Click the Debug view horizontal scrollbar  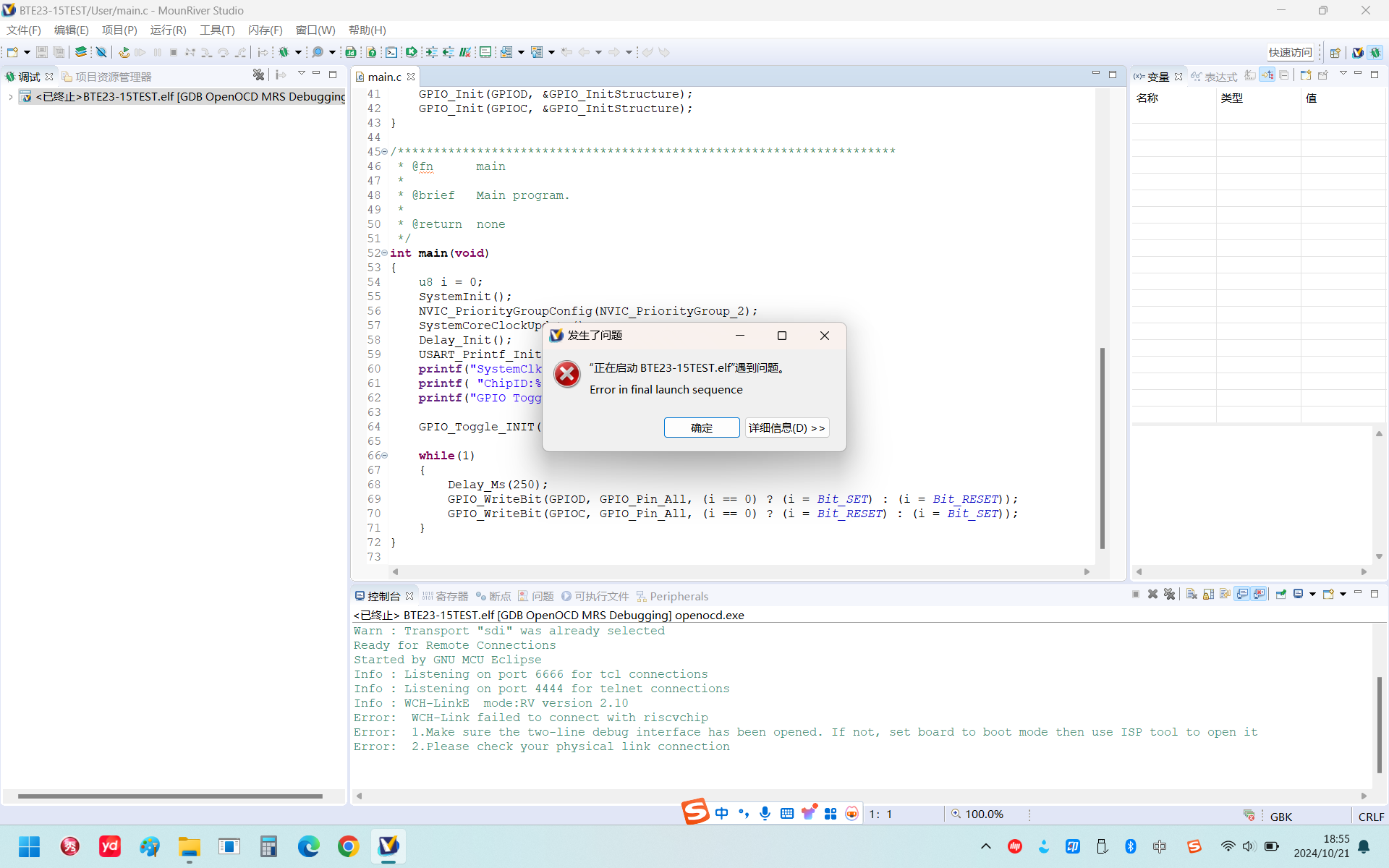click(170, 796)
